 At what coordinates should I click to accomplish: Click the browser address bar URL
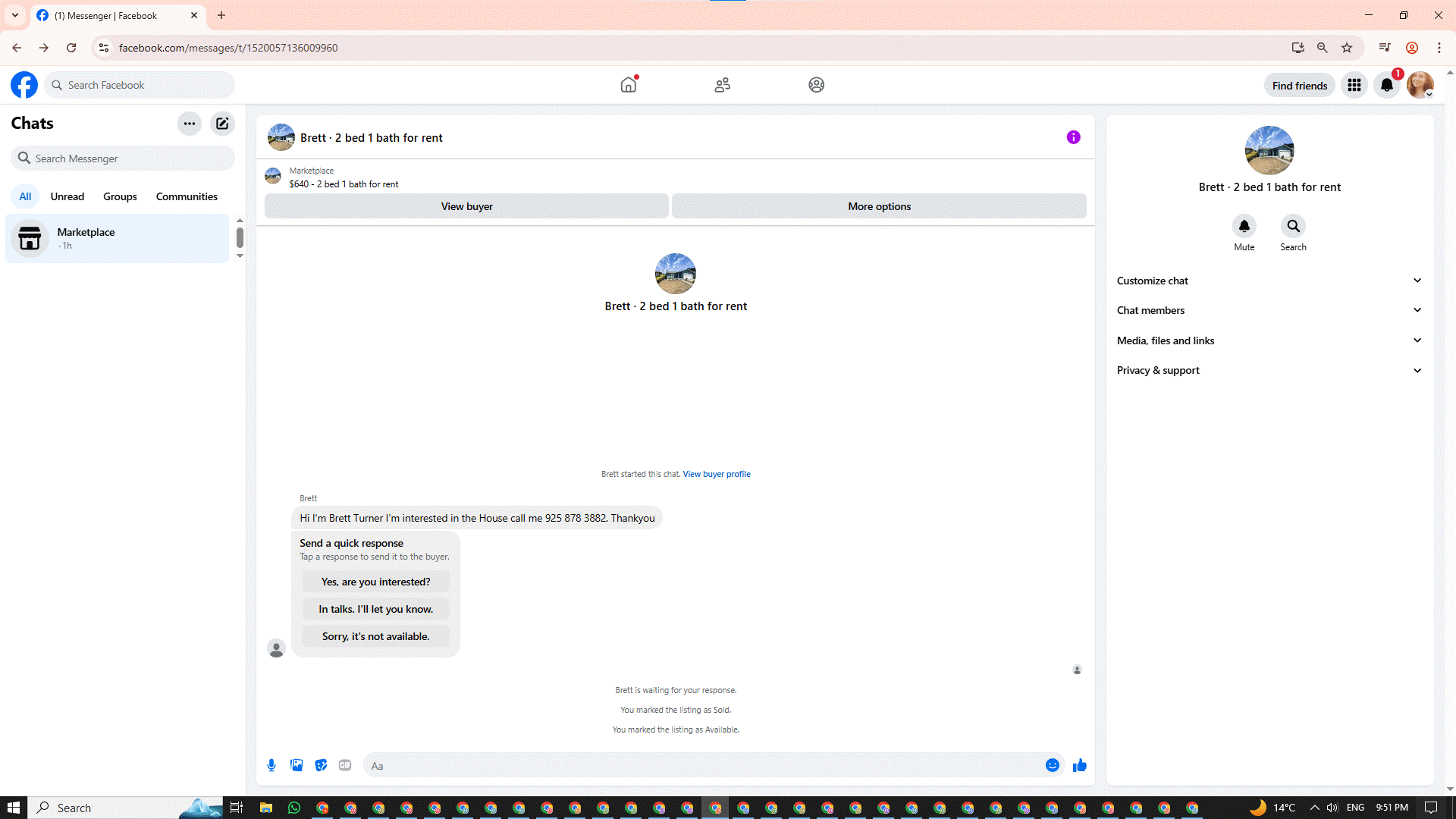pos(228,48)
